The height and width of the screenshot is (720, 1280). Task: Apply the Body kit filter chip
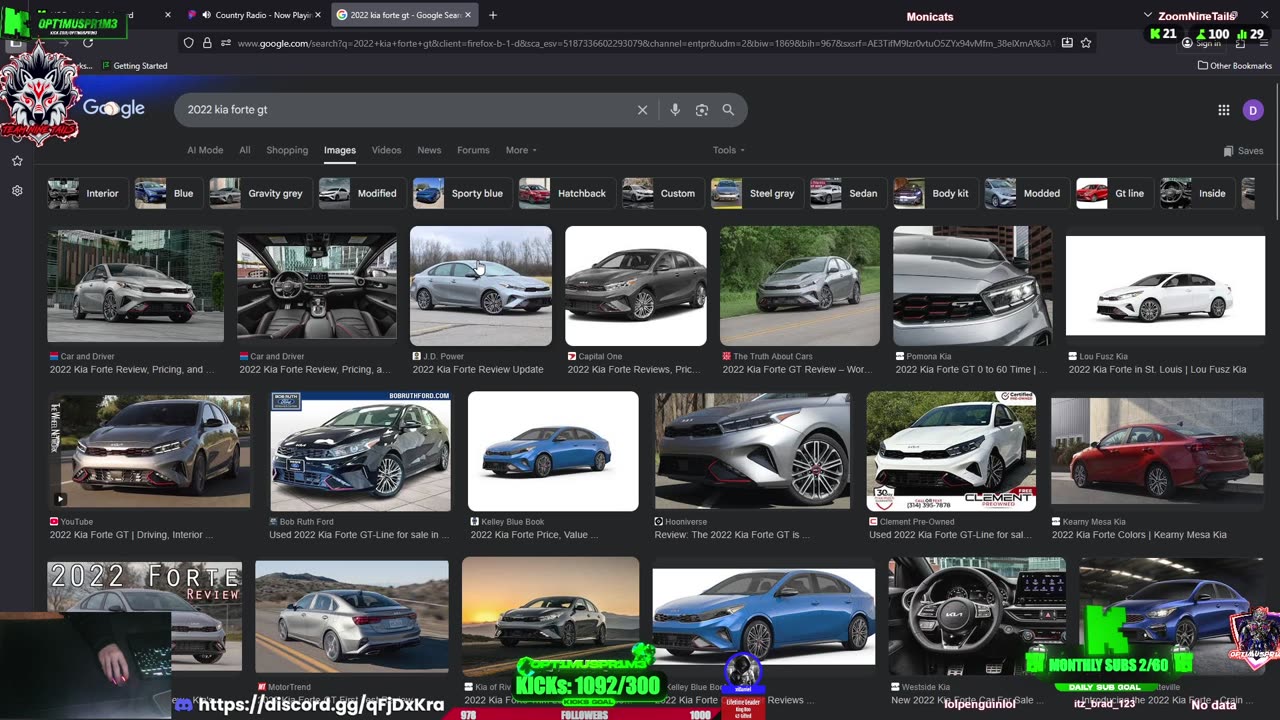pos(936,193)
